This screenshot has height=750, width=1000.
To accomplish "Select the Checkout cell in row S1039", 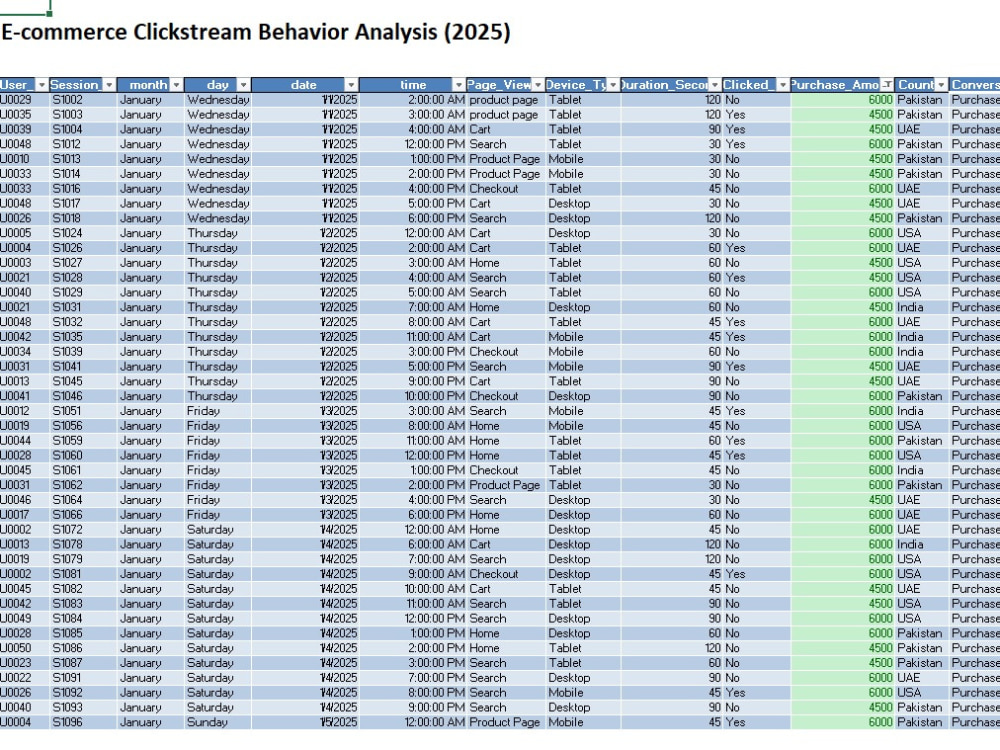I will (x=506, y=352).
